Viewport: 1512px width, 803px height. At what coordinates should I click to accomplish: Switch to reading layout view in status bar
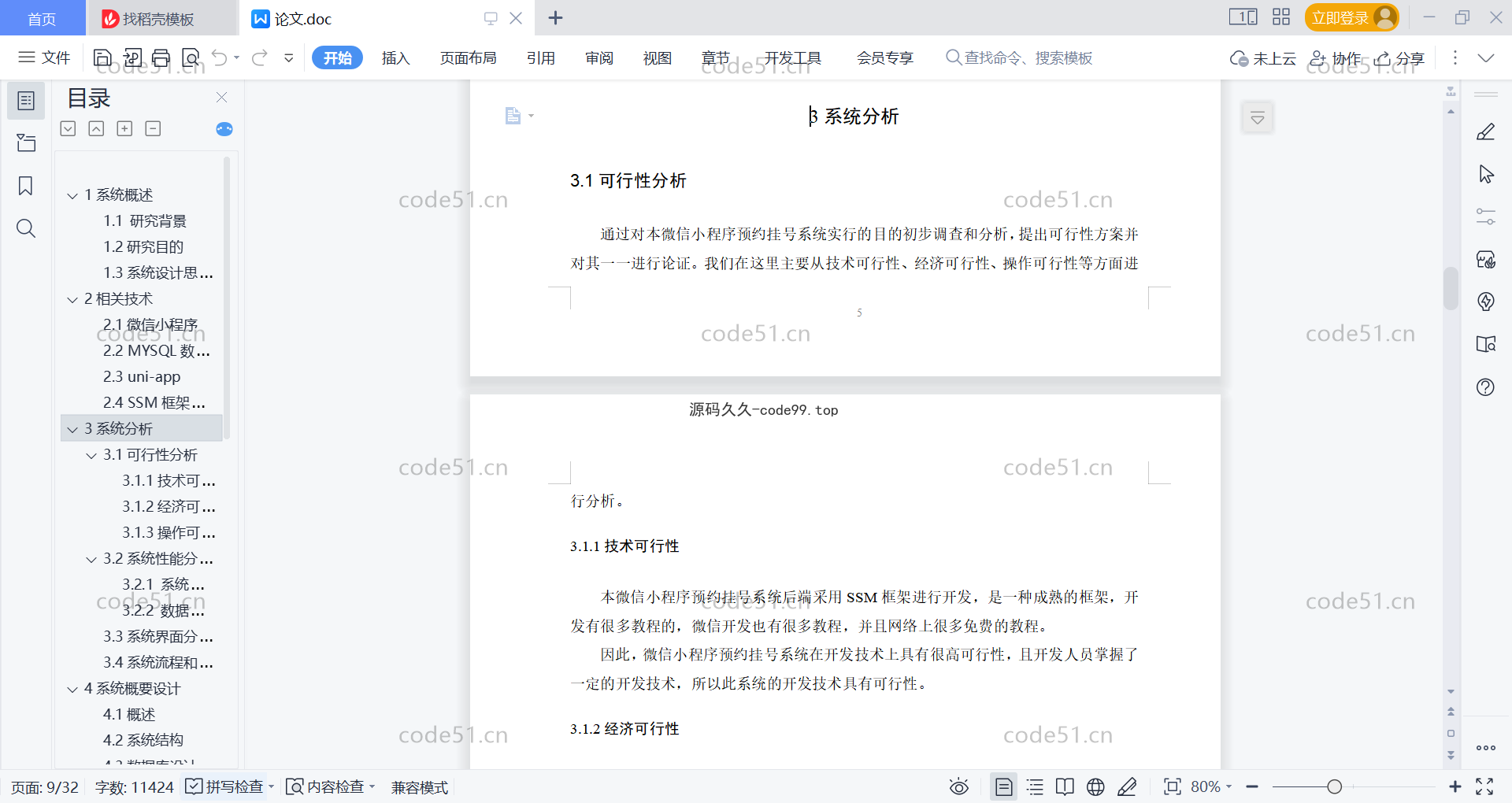[x=1065, y=787]
